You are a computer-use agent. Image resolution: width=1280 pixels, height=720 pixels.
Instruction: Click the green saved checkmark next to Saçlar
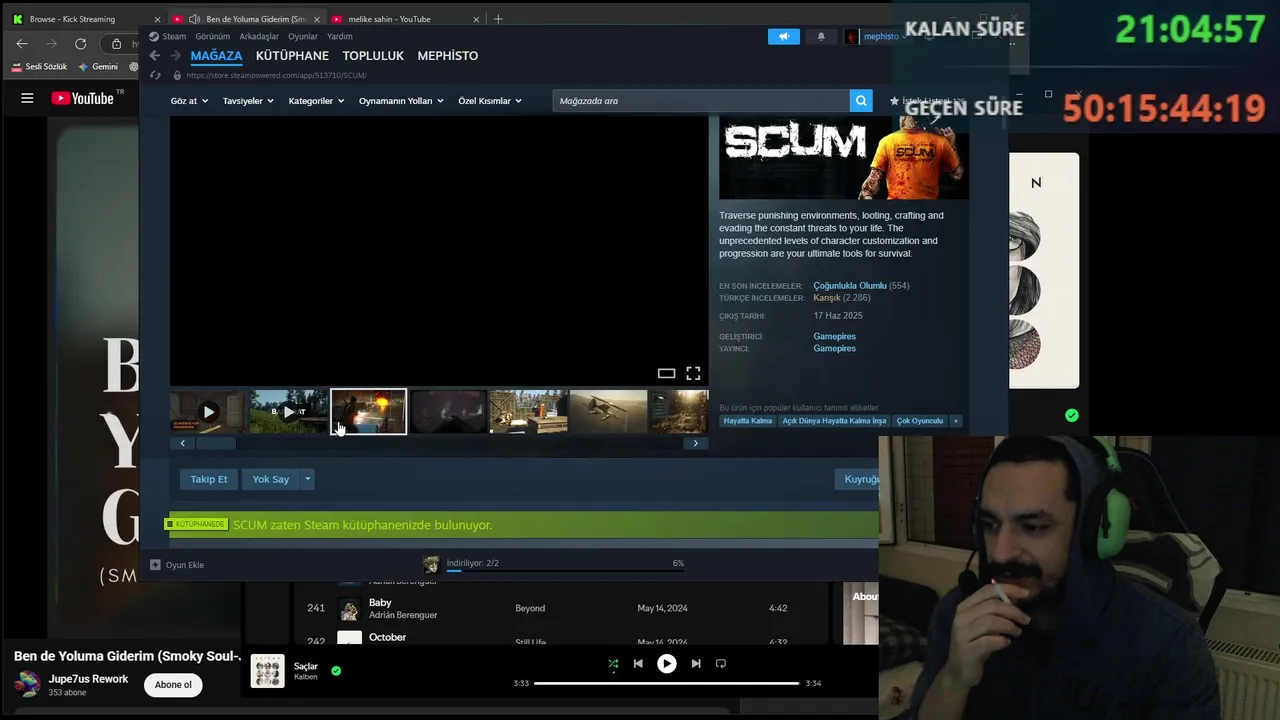336,671
